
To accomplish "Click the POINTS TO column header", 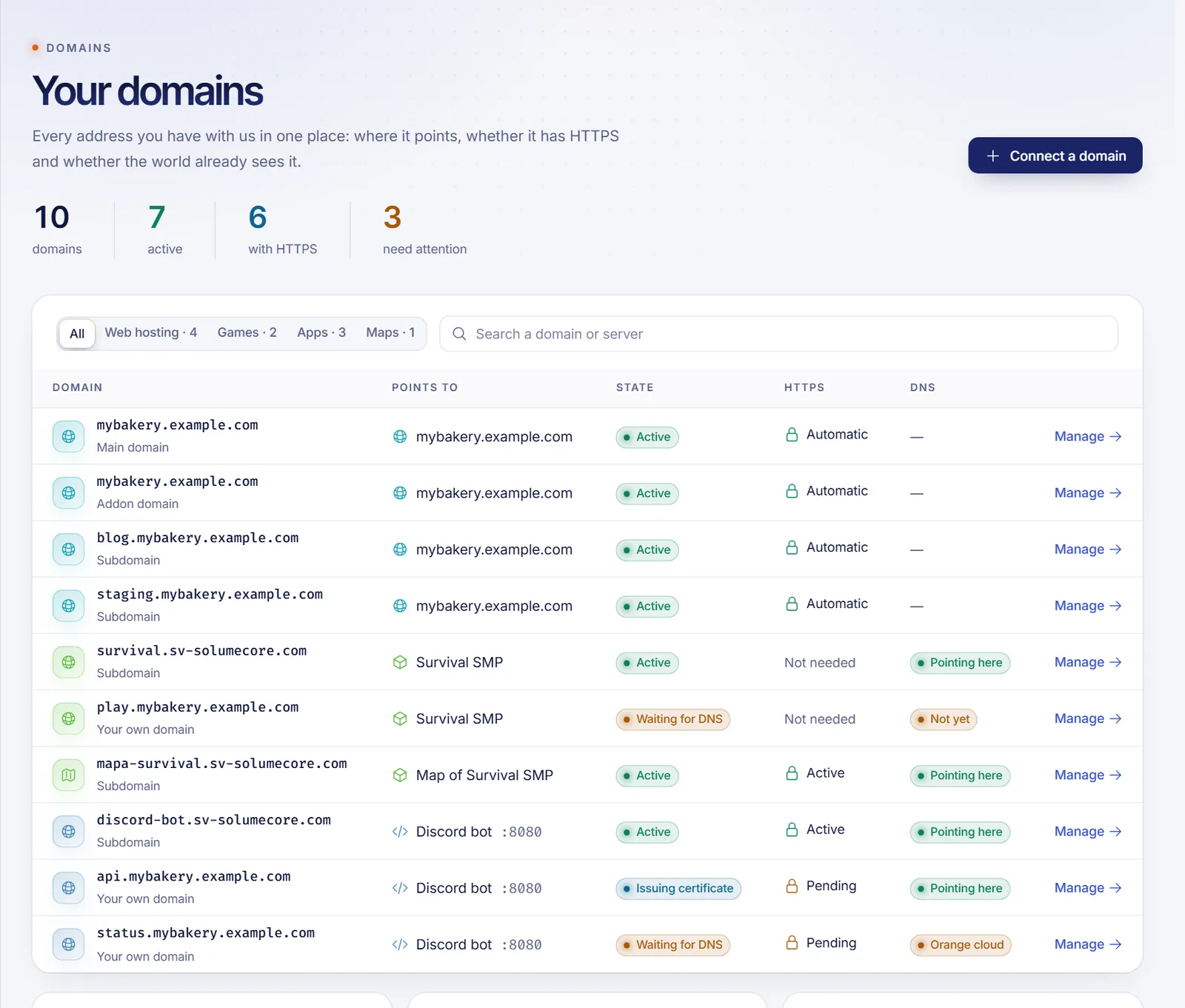I will coord(424,387).
